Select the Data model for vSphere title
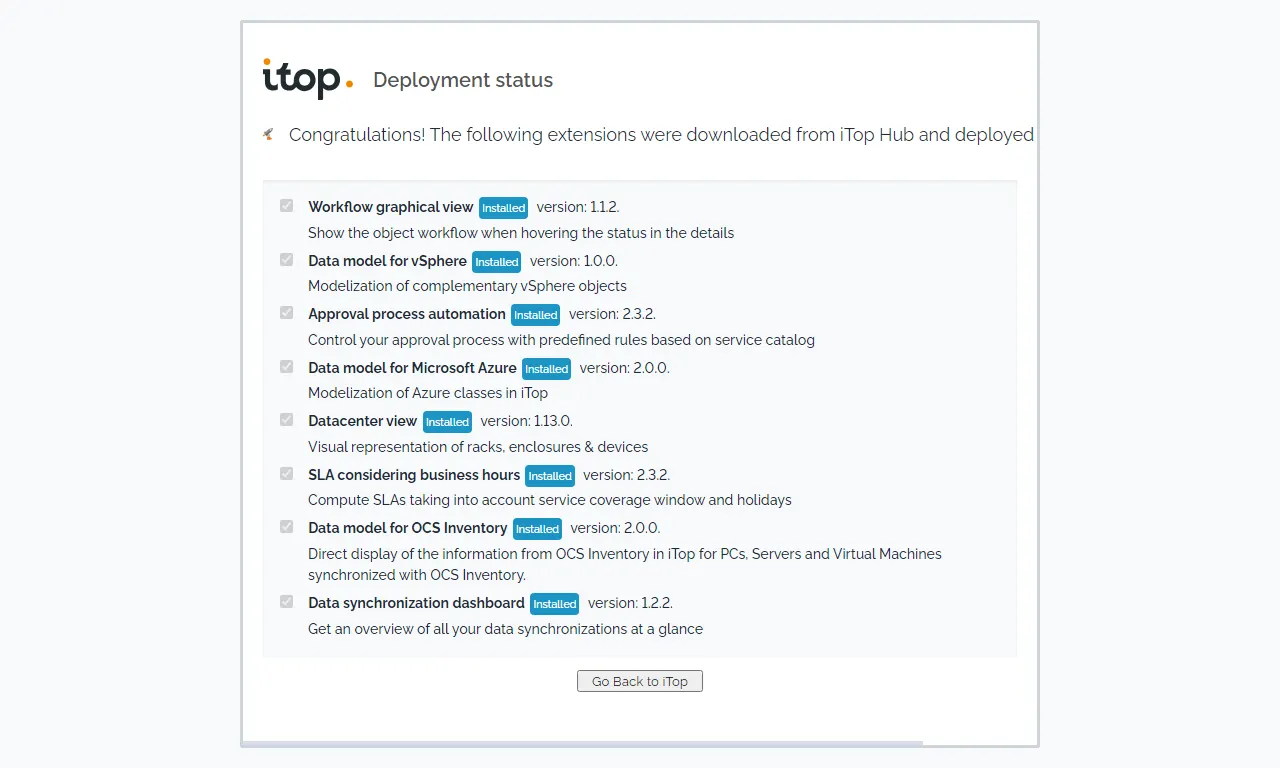 coord(387,261)
